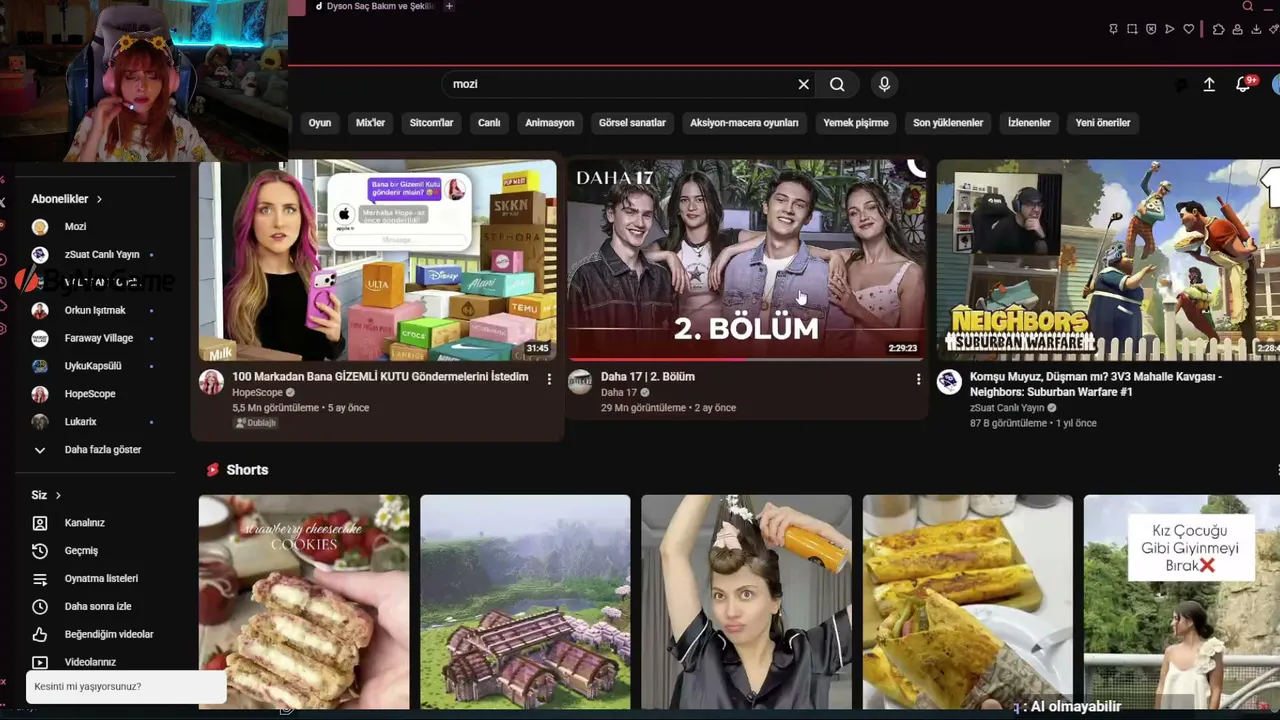Open 'Orkun Işıtmak' subscription
This screenshot has width=1280, height=720.
[x=95, y=311]
